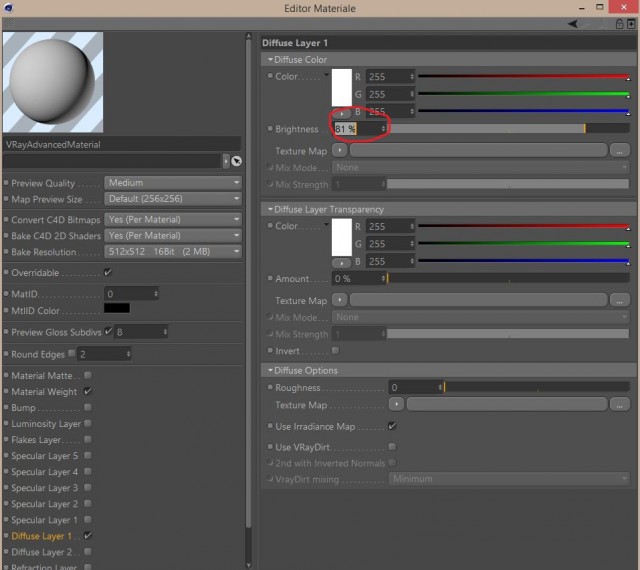This screenshot has width=640, height=570.
Task: Click the back arrow icon in top toolbar
Action: coord(573,24)
